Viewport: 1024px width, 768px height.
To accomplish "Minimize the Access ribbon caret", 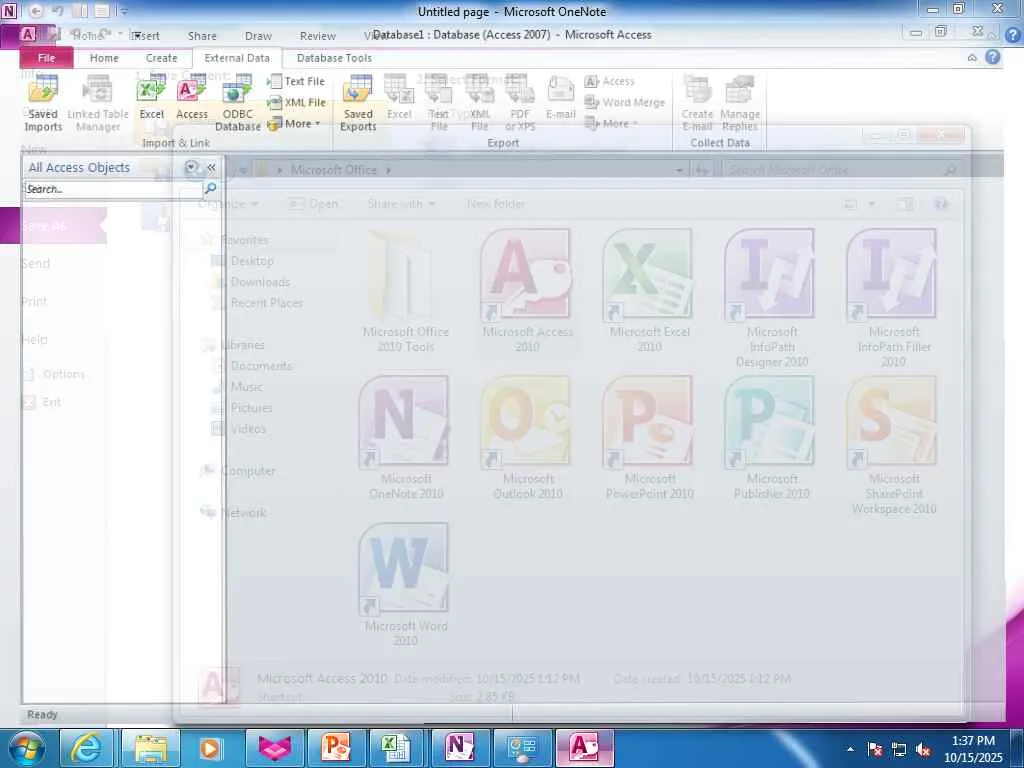I will tap(972, 58).
